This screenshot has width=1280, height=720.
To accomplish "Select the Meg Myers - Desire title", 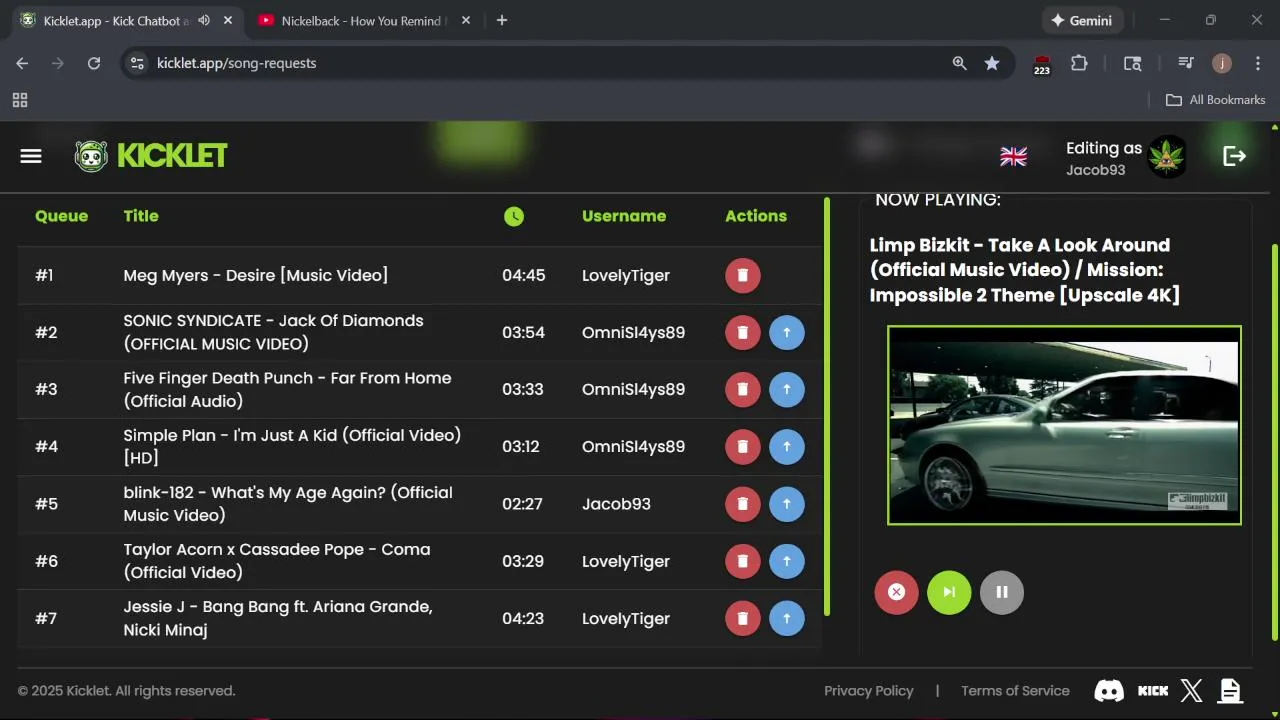I will click(x=256, y=275).
